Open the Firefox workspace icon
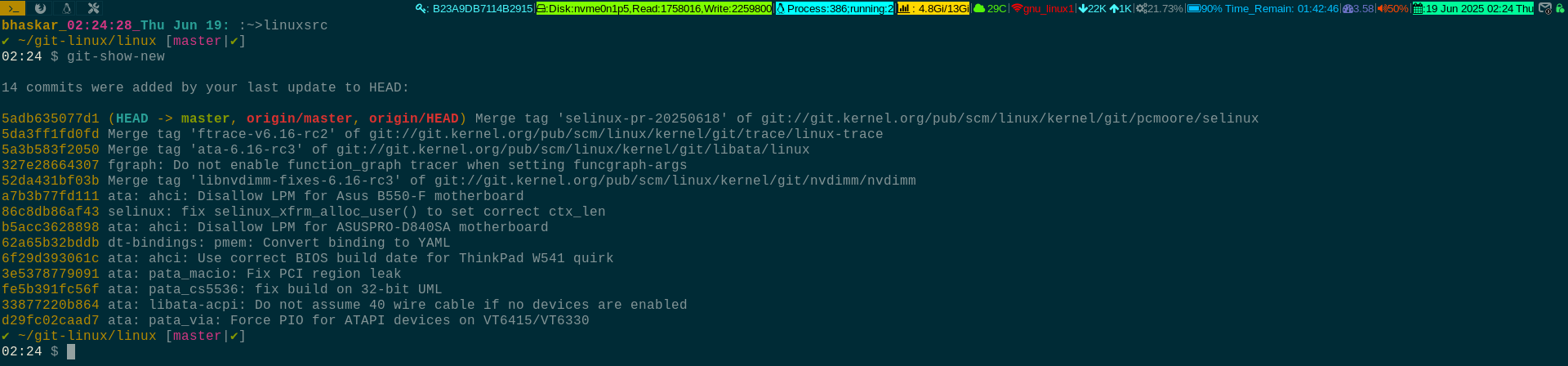This screenshot has width=1568, height=366. click(x=41, y=8)
